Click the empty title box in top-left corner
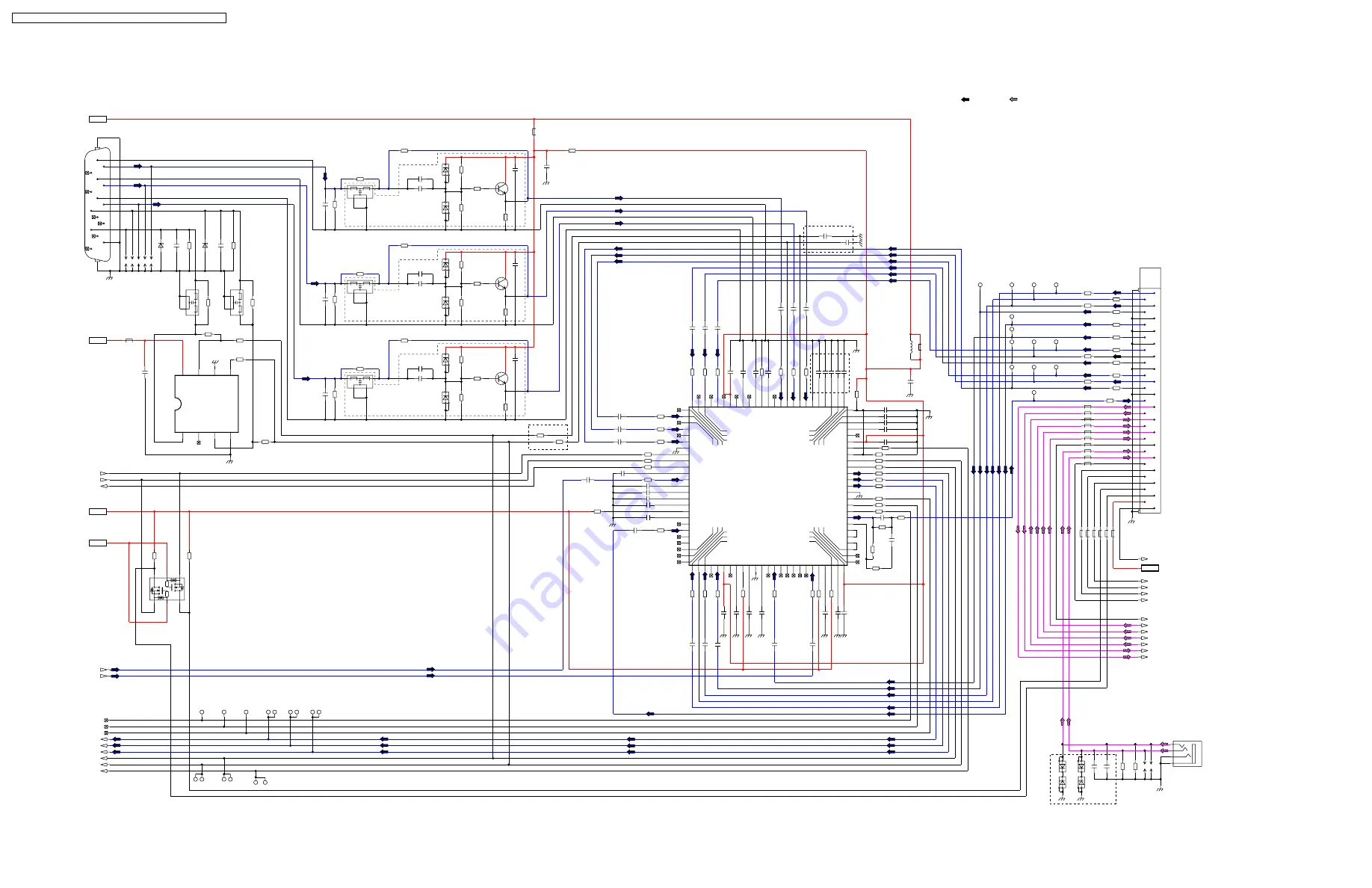 [x=119, y=18]
